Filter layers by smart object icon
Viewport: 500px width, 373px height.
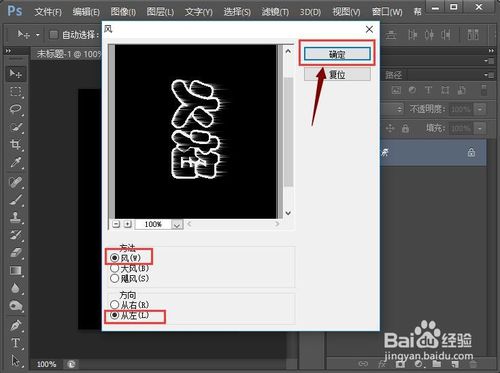pos(462,90)
